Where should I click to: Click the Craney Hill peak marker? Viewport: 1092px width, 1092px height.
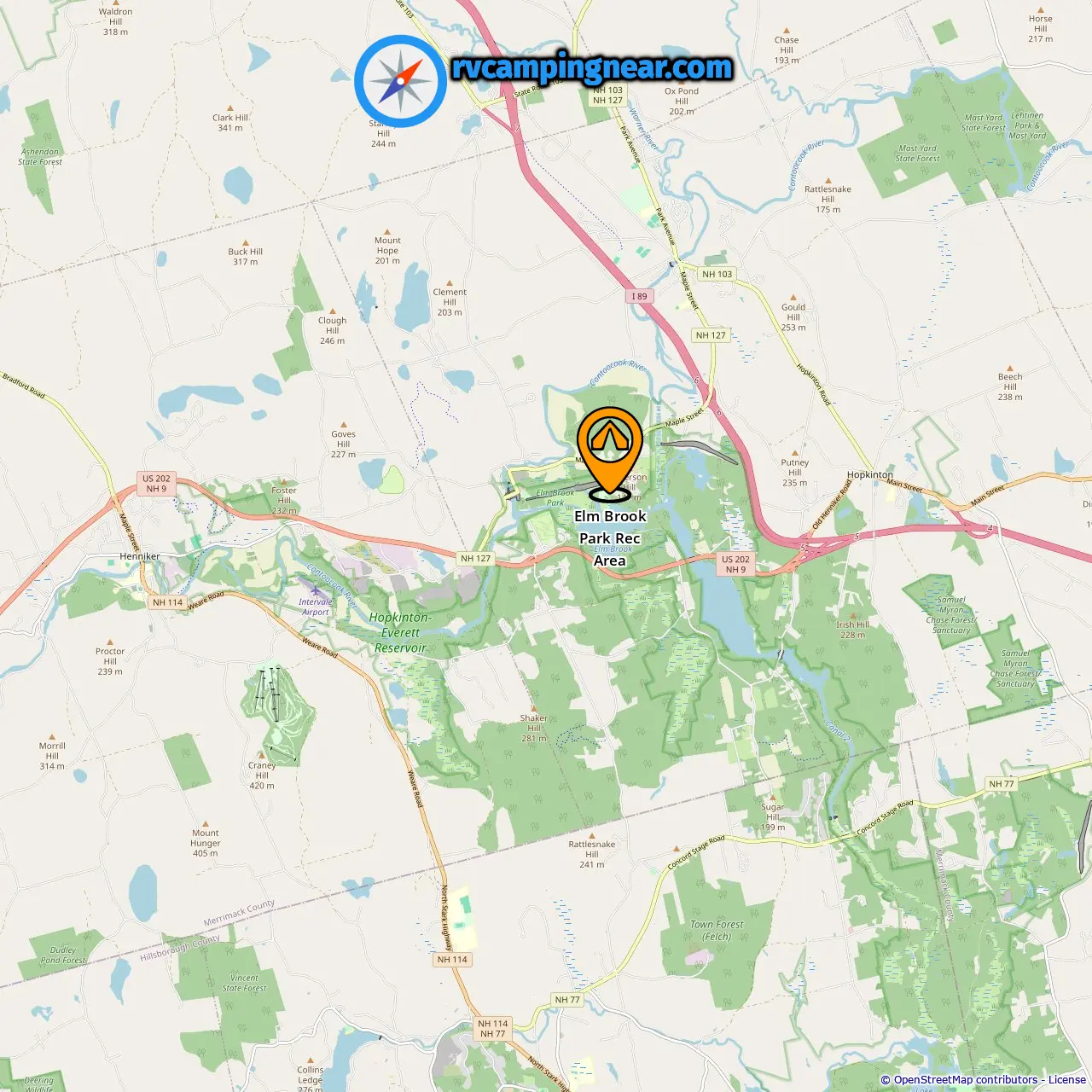[x=262, y=756]
